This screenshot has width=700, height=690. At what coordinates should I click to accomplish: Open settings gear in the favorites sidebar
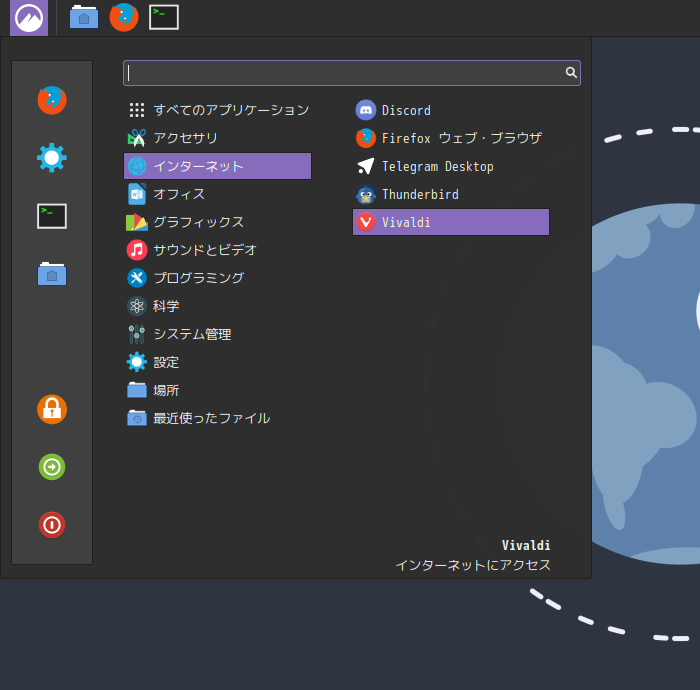click(52, 158)
